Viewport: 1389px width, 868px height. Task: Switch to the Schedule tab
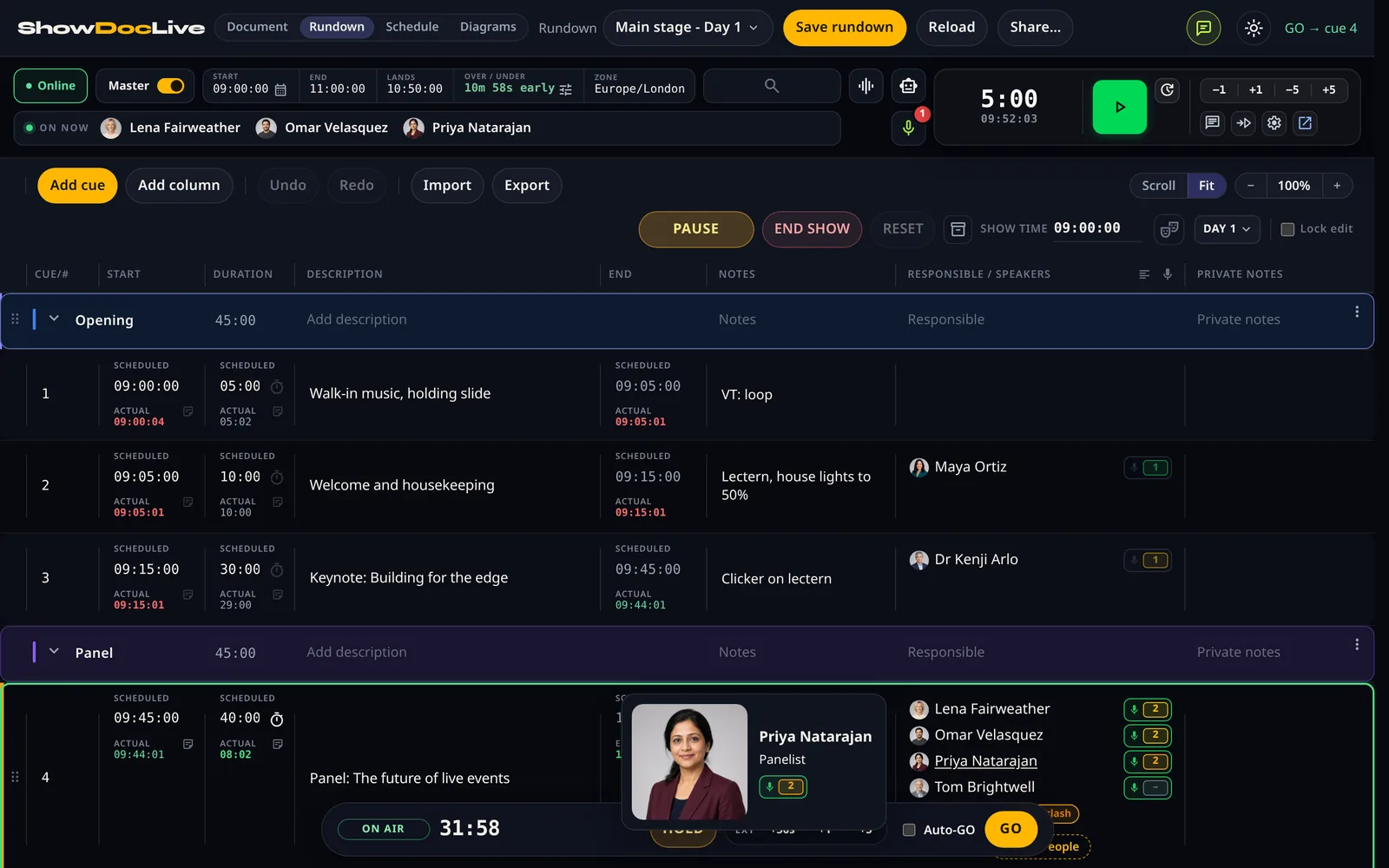click(x=412, y=27)
